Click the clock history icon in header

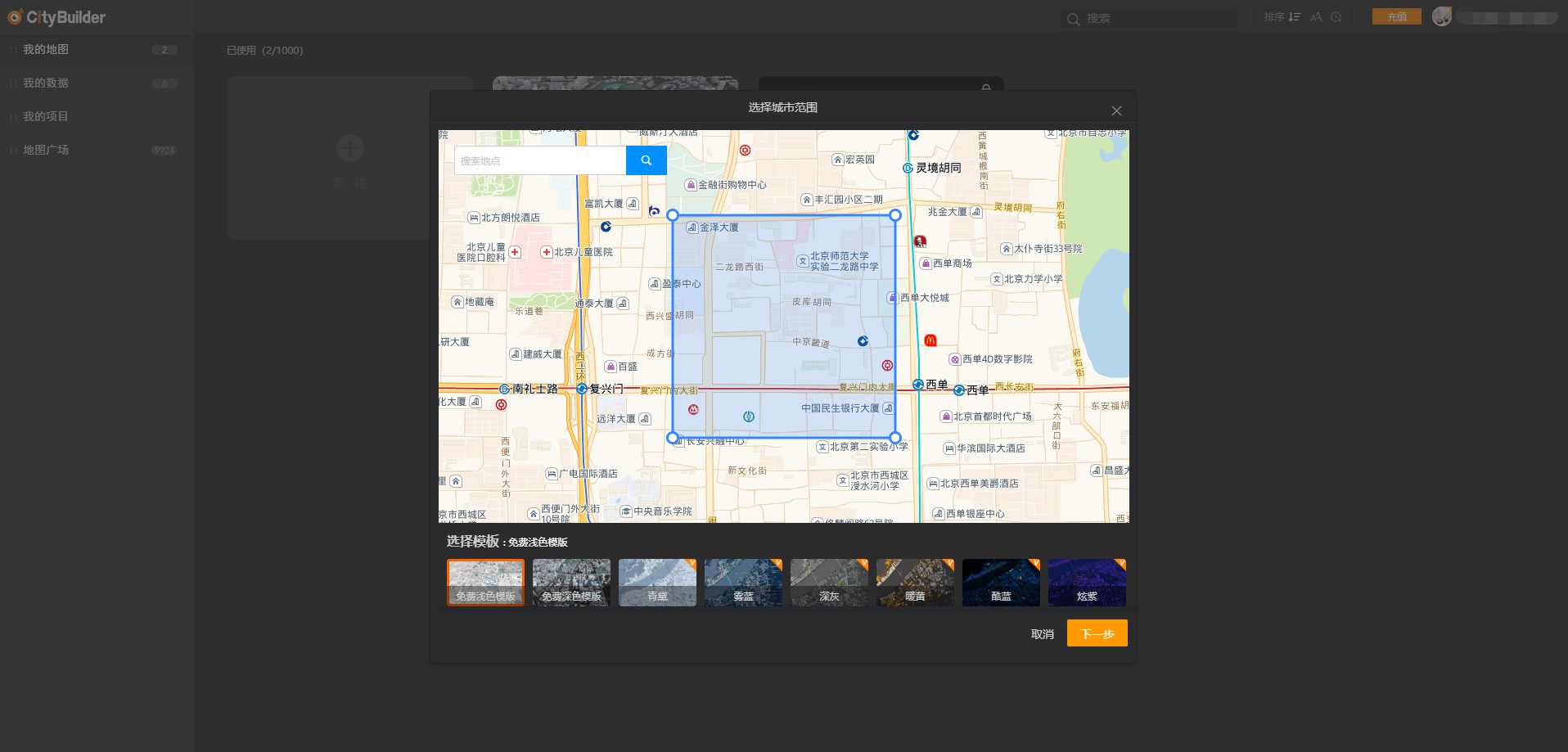coord(1336,17)
